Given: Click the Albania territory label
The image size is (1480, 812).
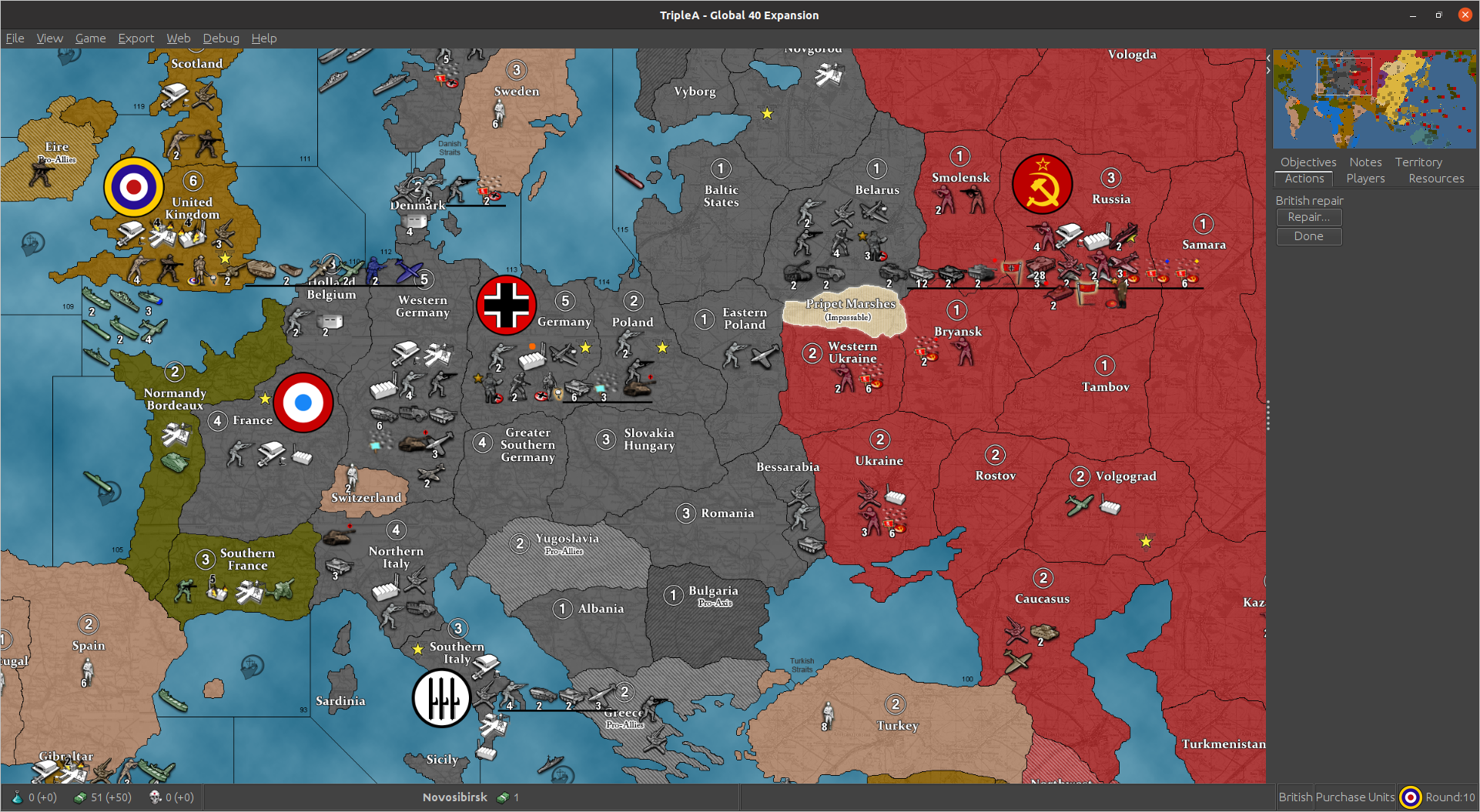Looking at the screenshot, I should pos(601,608).
